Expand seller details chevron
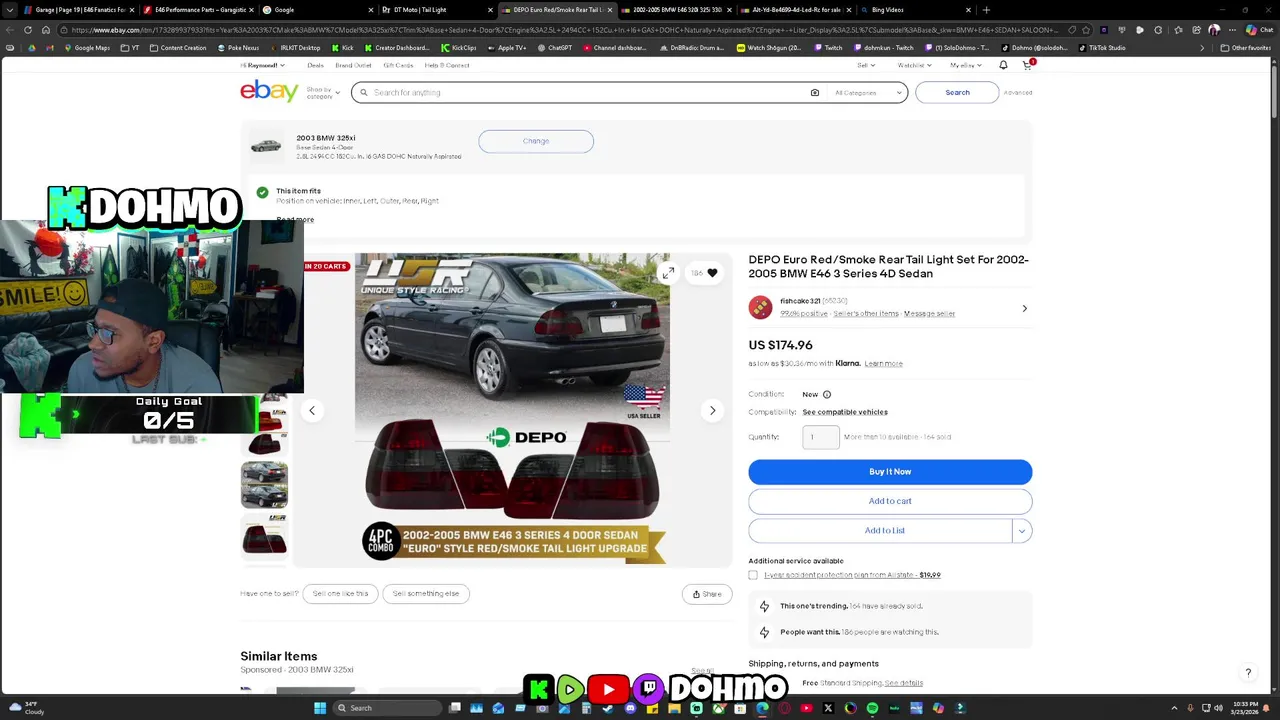Image resolution: width=1280 pixels, height=720 pixels. coord(1024,308)
